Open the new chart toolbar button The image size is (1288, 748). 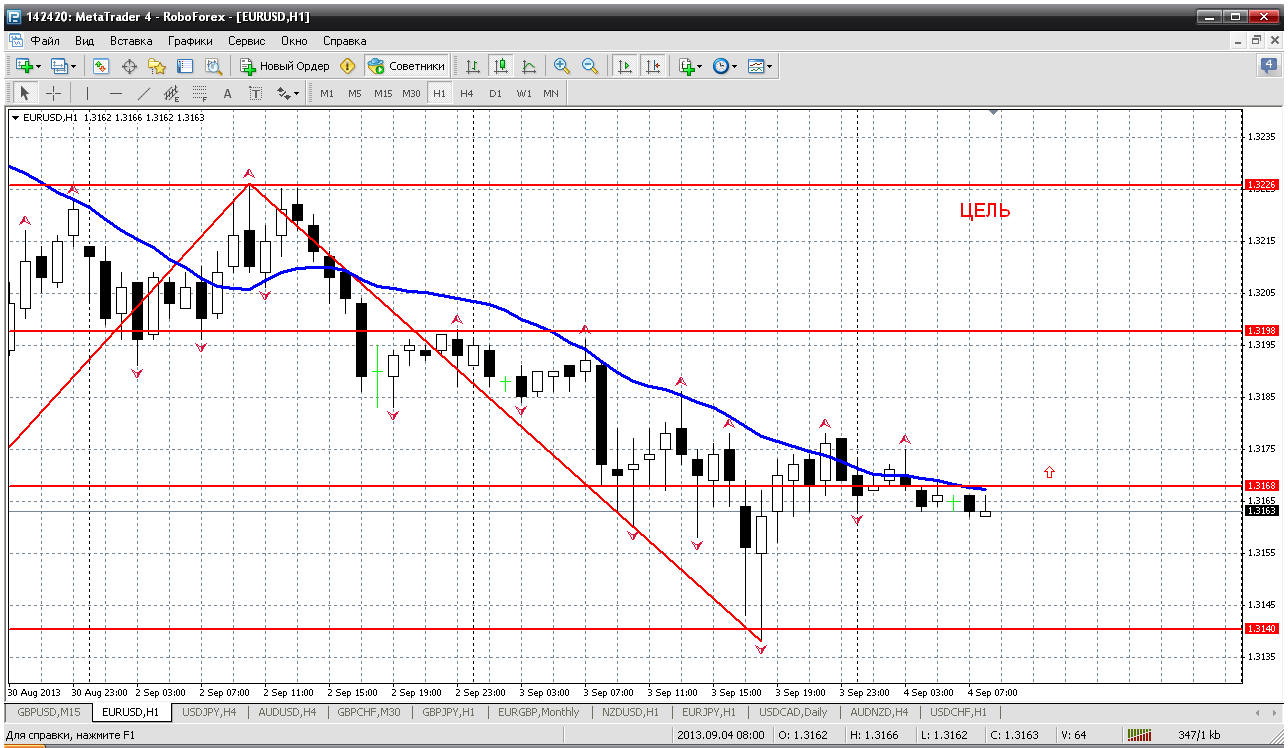[x=27, y=66]
